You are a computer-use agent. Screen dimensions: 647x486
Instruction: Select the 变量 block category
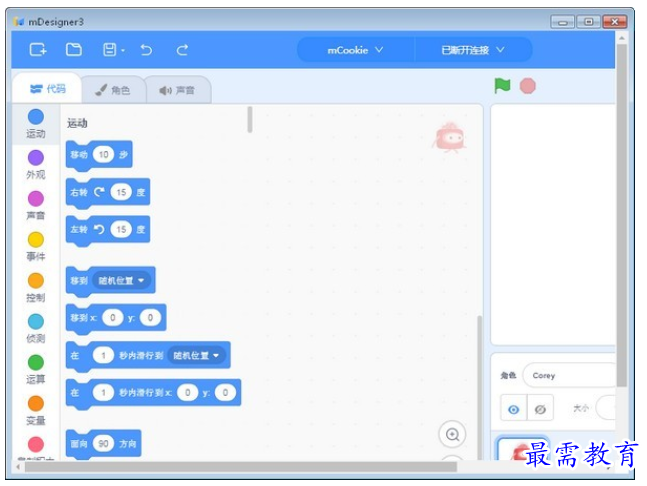(x=36, y=410)
